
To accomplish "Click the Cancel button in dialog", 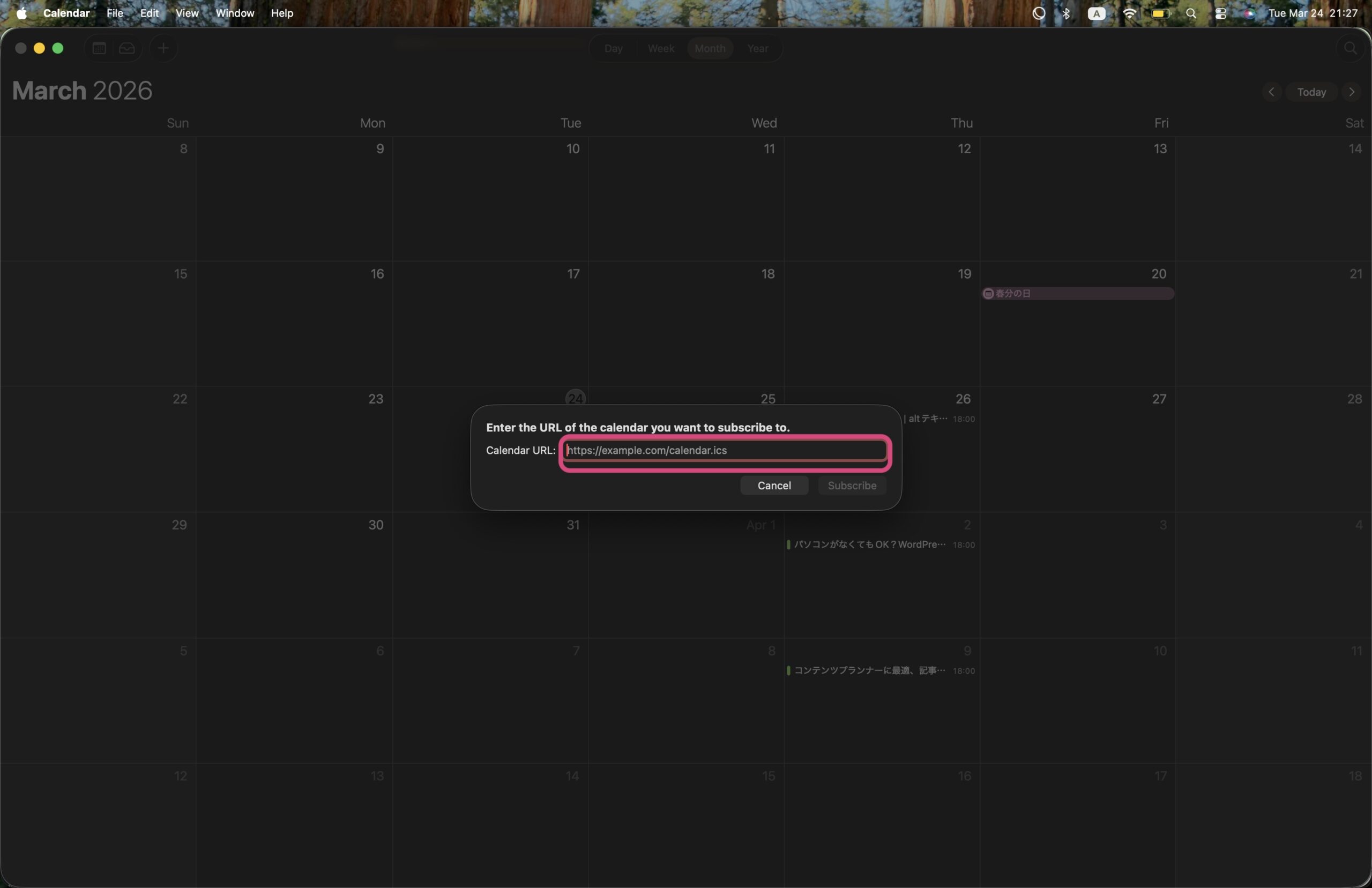I will click(x=773, y=486).
